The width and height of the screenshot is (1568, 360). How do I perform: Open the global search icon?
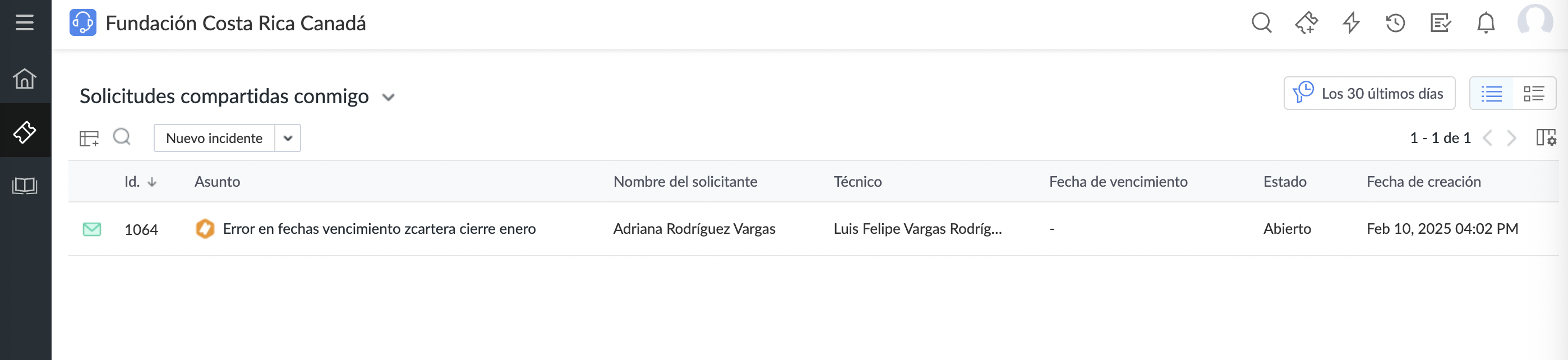[x=1261, y=23]
